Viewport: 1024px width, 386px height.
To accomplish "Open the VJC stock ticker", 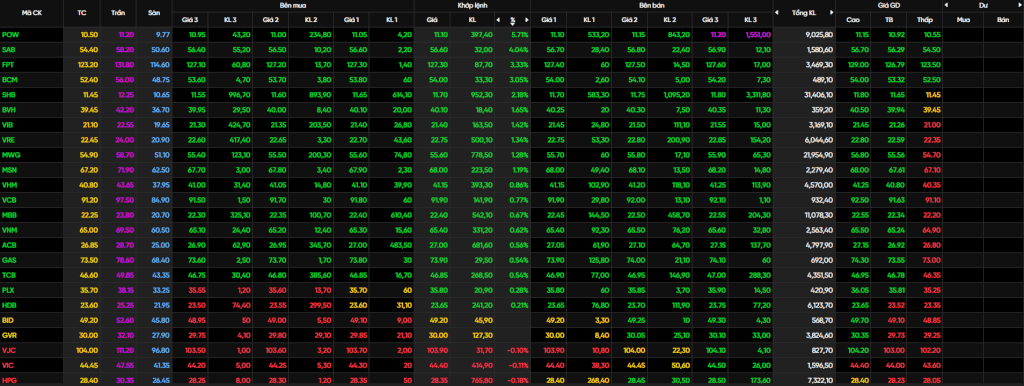I will point(8,350).
